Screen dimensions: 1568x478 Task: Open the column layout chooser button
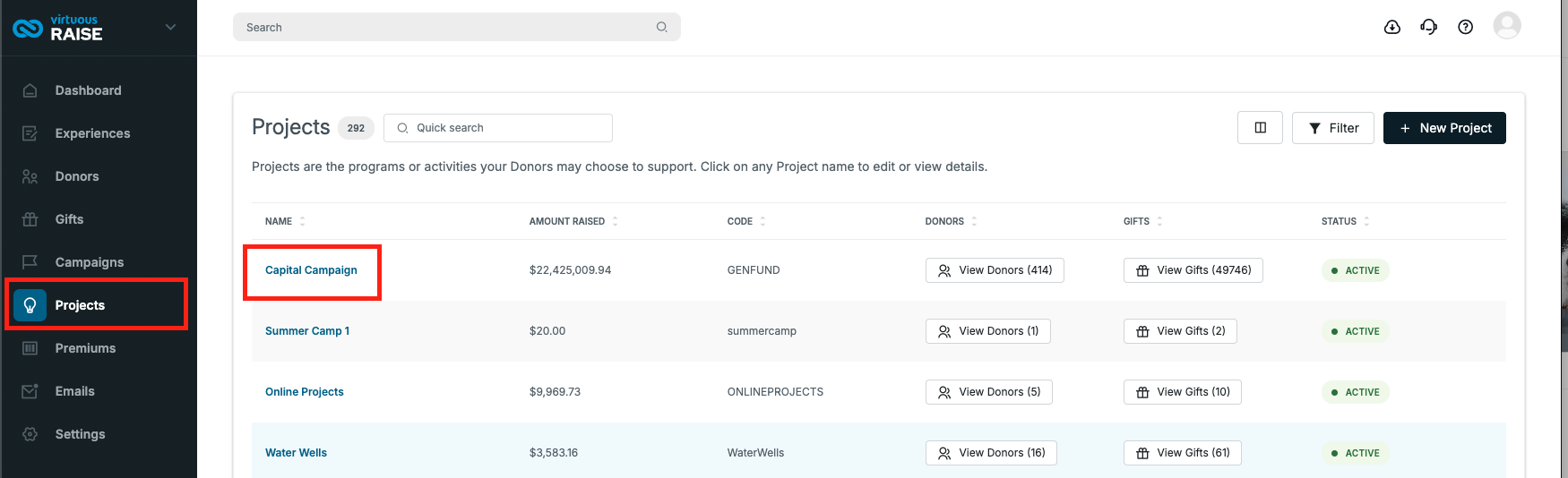click(1260, 128)
